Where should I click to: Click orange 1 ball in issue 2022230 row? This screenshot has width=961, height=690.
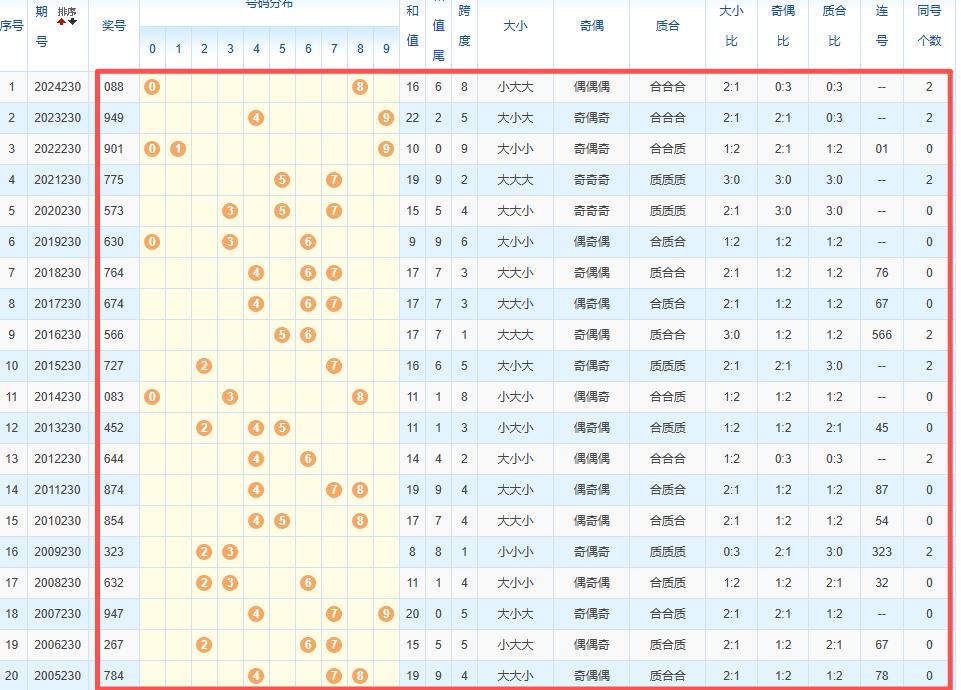tap(178, 149)
